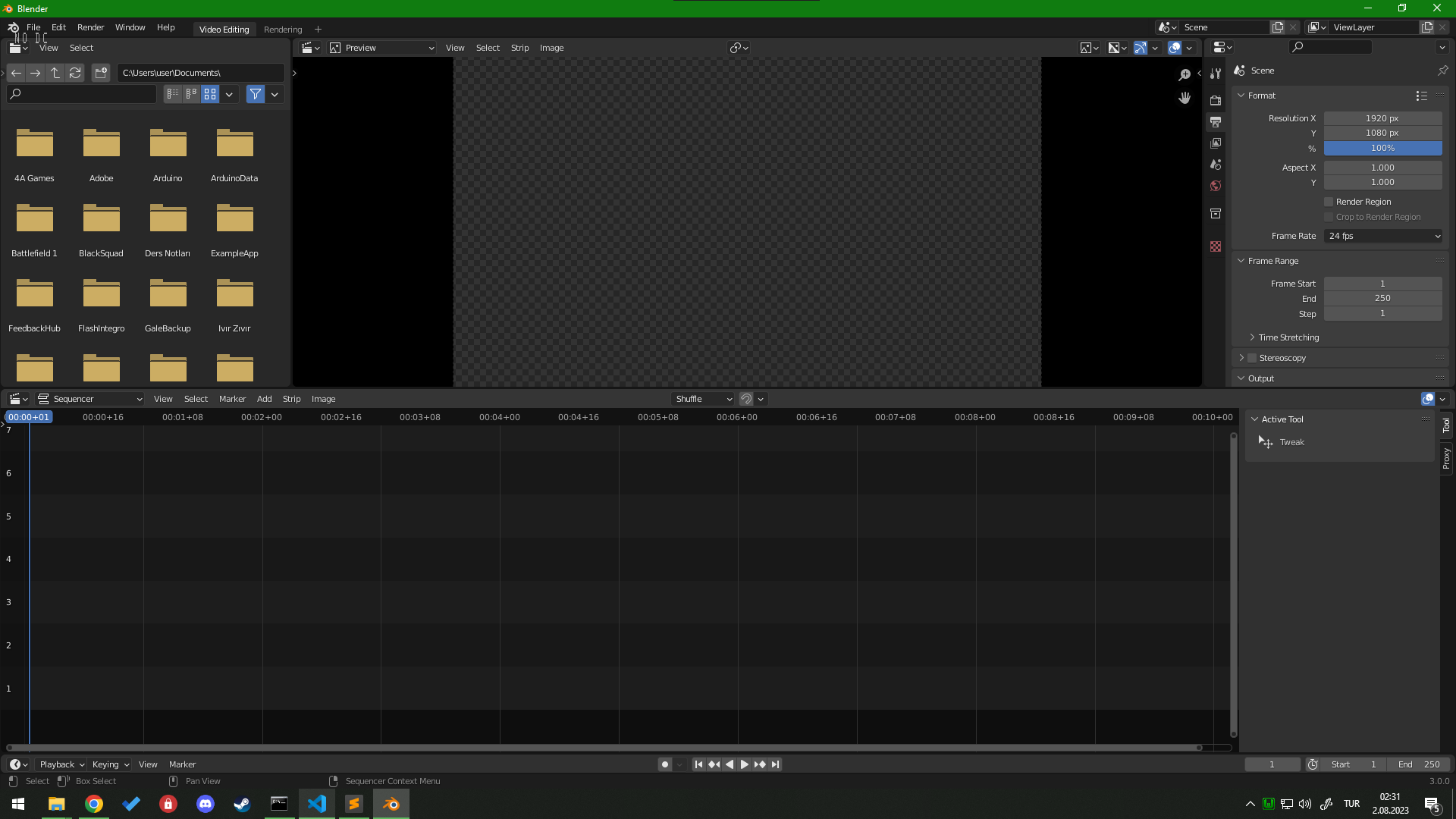Select the Output properties printer icon
Viewport: 1456px width, 819px height.
tap(1216, 122)
